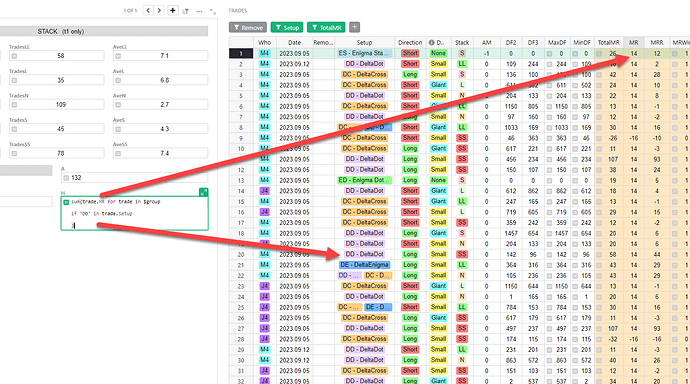Open the sort and filter menu
The width and height of the screenshot is (690, 384).
click(x=186, y=11)
